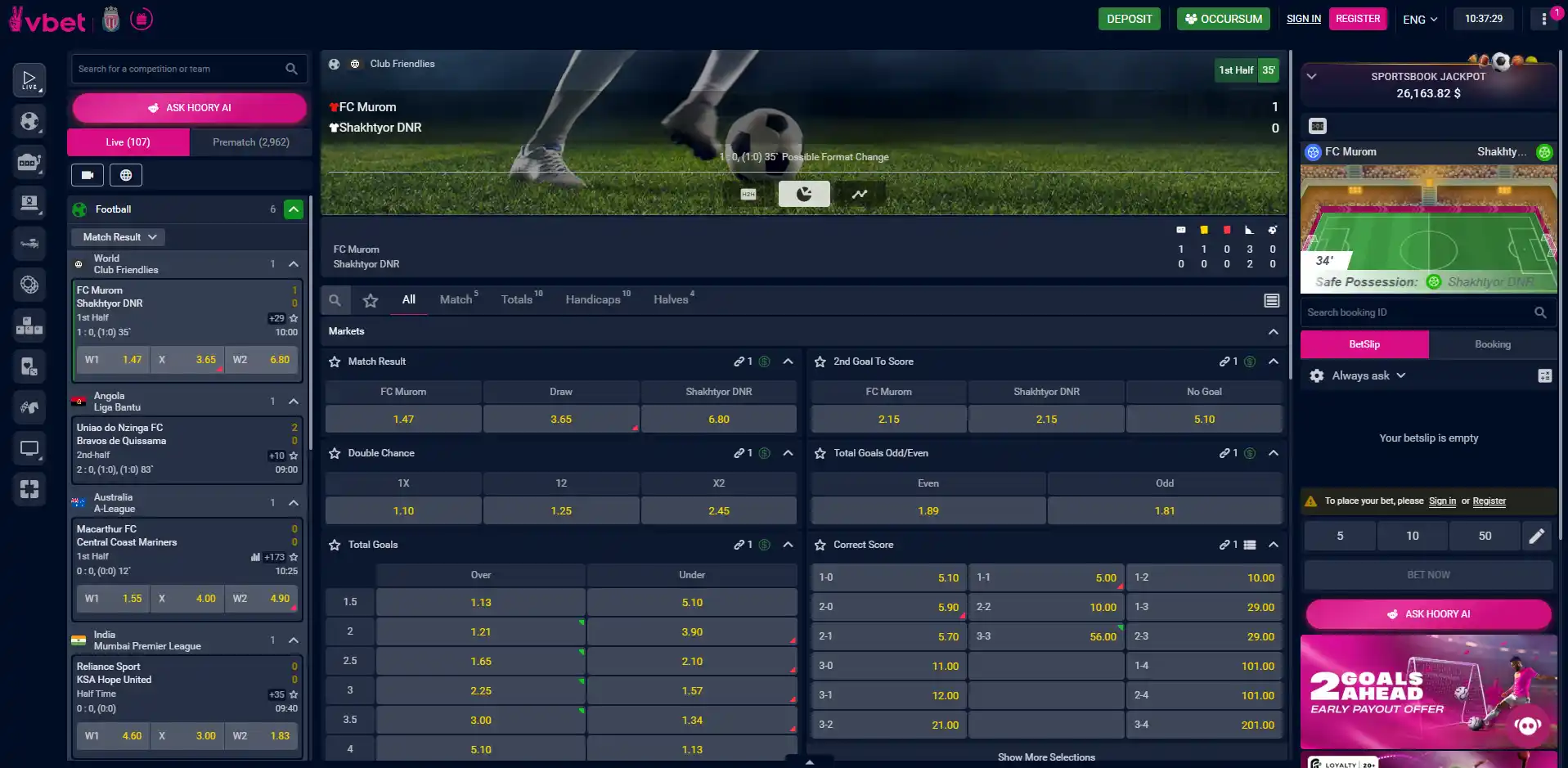Open the ENG language dropdown

[1420, 19]
